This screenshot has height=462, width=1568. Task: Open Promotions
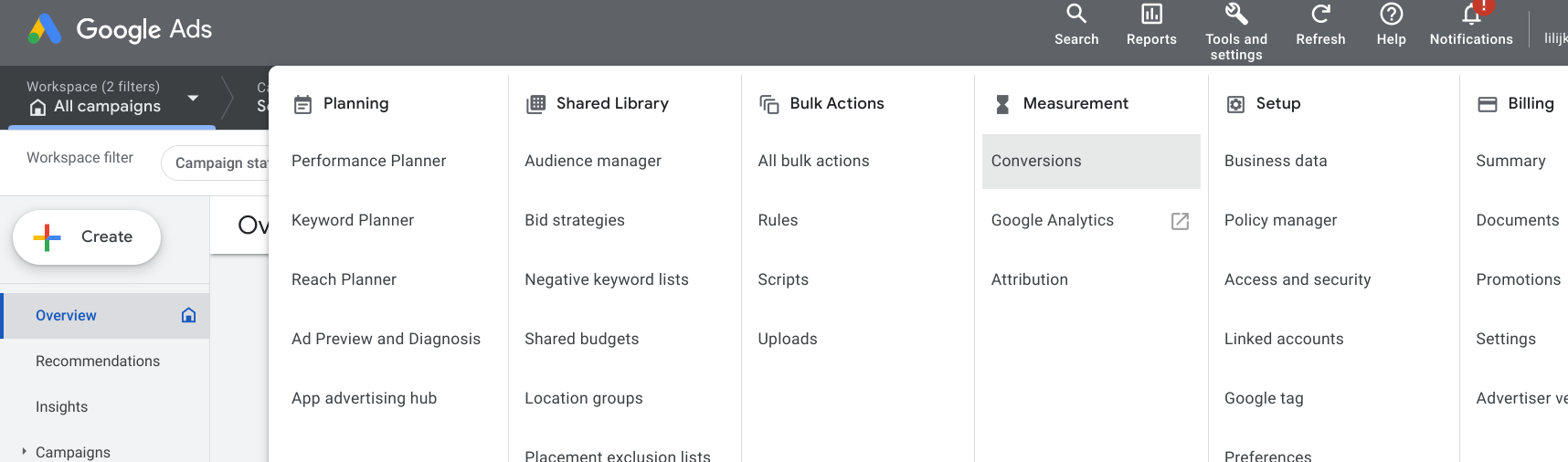pos(1519,279)
